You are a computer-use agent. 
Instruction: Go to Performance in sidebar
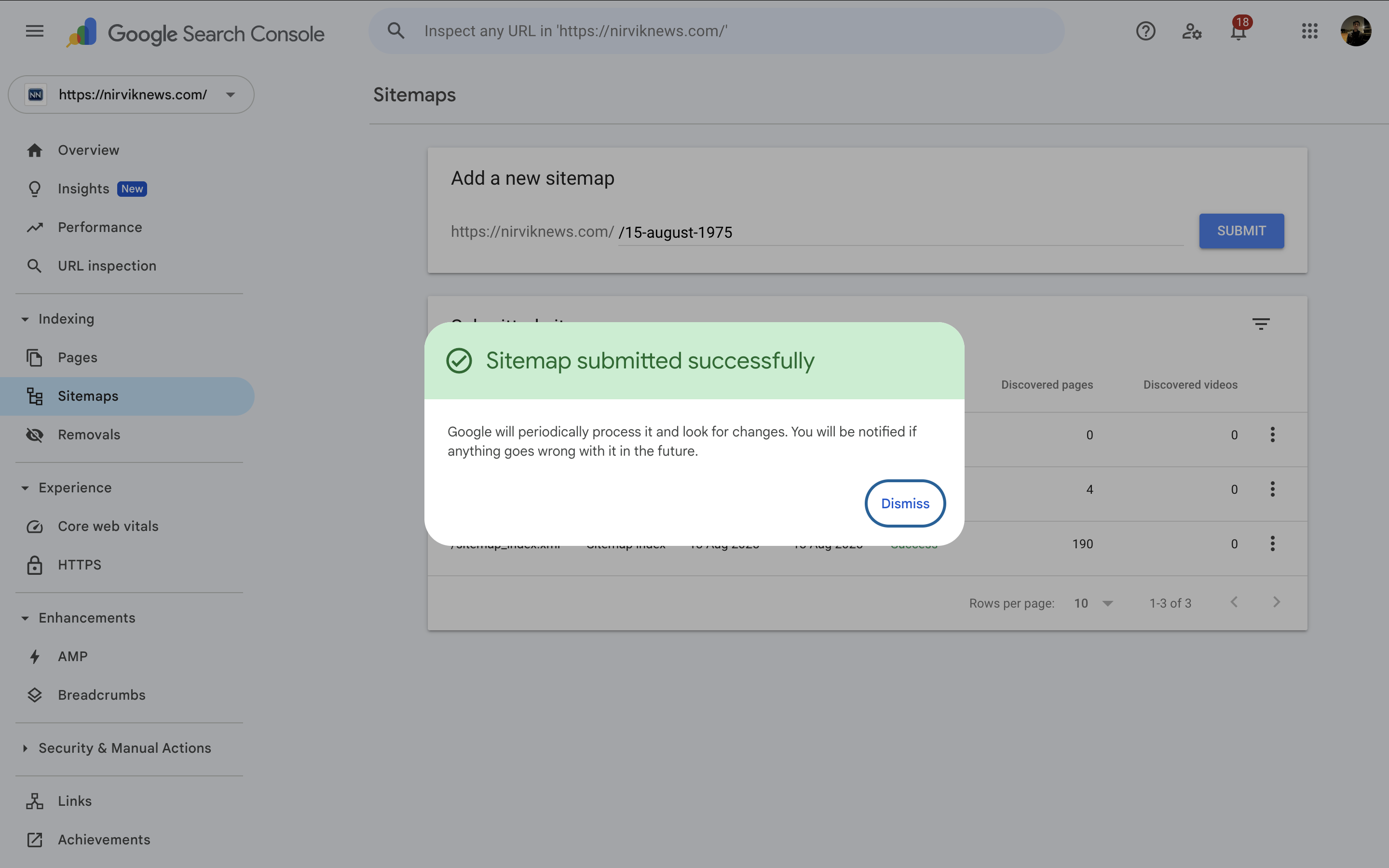click(x=100, y=227)
